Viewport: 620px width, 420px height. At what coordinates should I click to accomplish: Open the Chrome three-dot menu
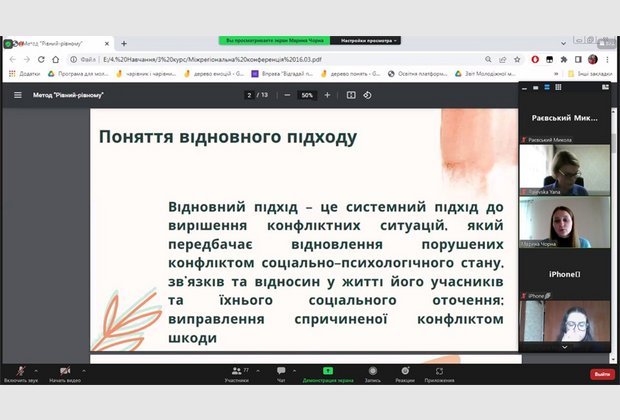coord(607,59)
